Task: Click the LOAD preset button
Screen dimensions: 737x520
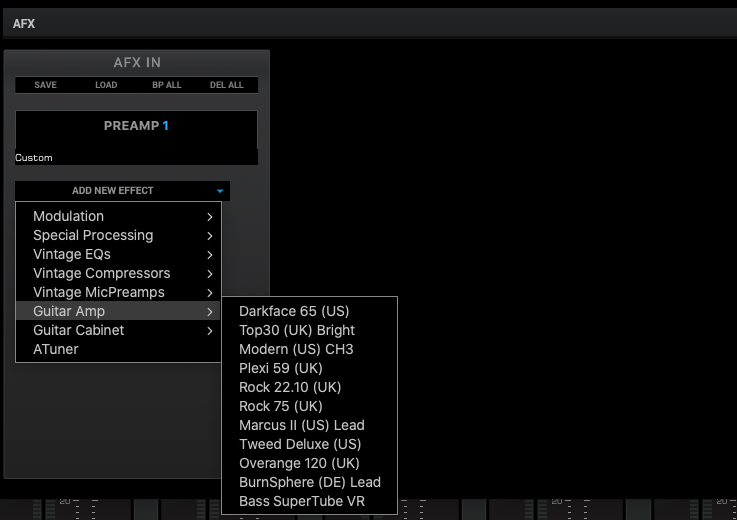Action: 106,85
